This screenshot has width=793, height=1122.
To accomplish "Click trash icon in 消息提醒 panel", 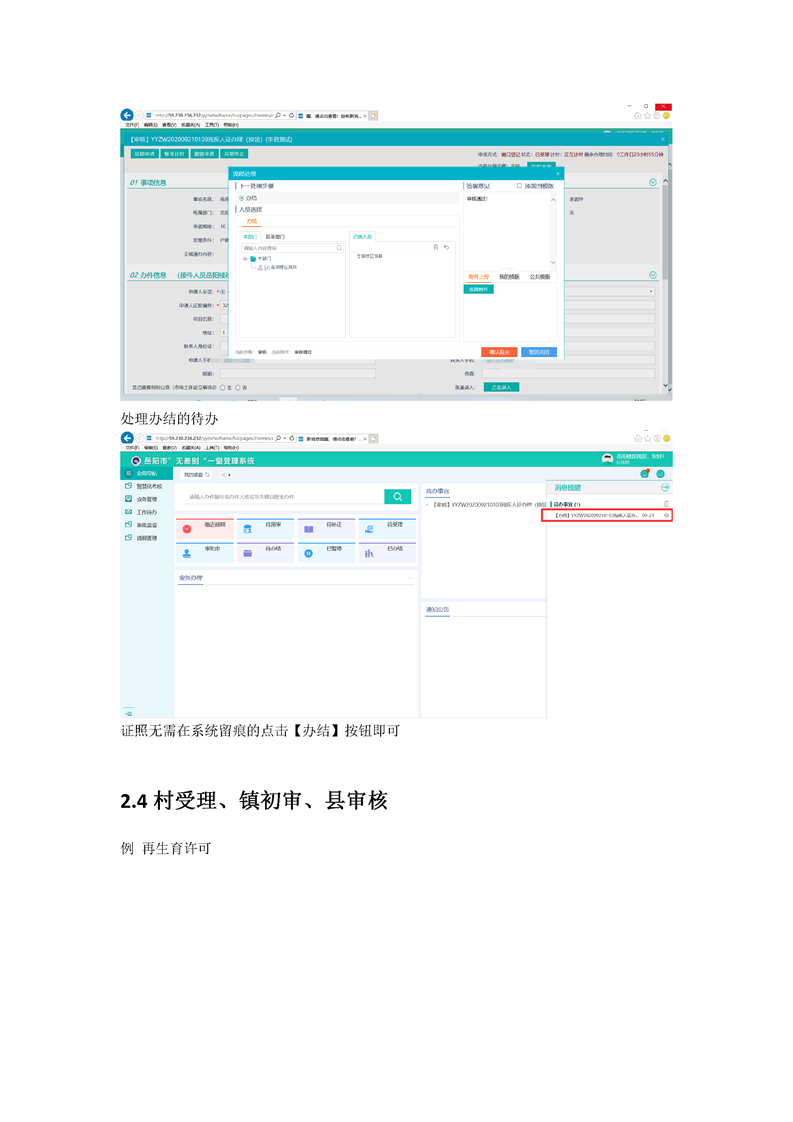I will tap(666, 504).
